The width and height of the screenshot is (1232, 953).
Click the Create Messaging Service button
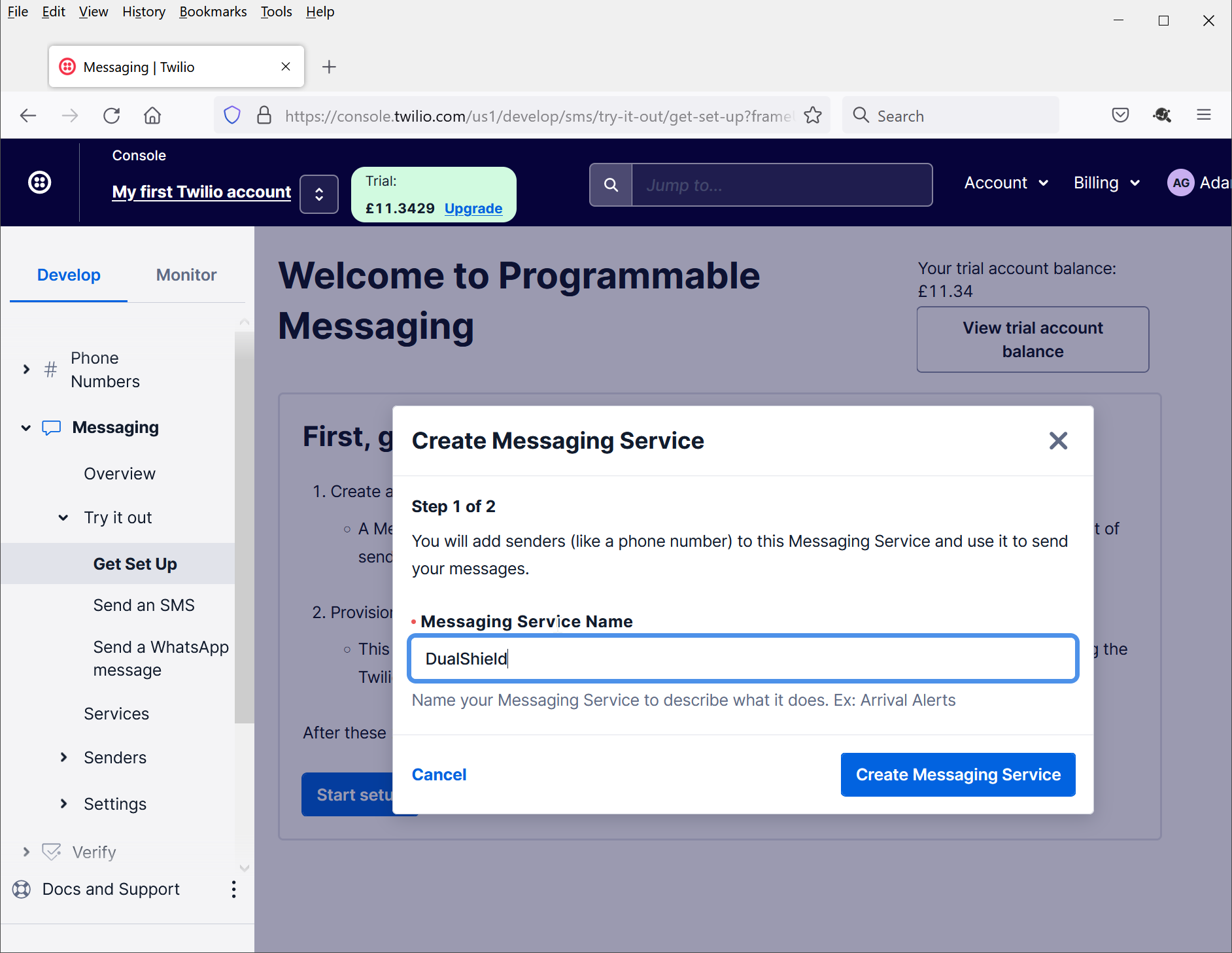957,774
